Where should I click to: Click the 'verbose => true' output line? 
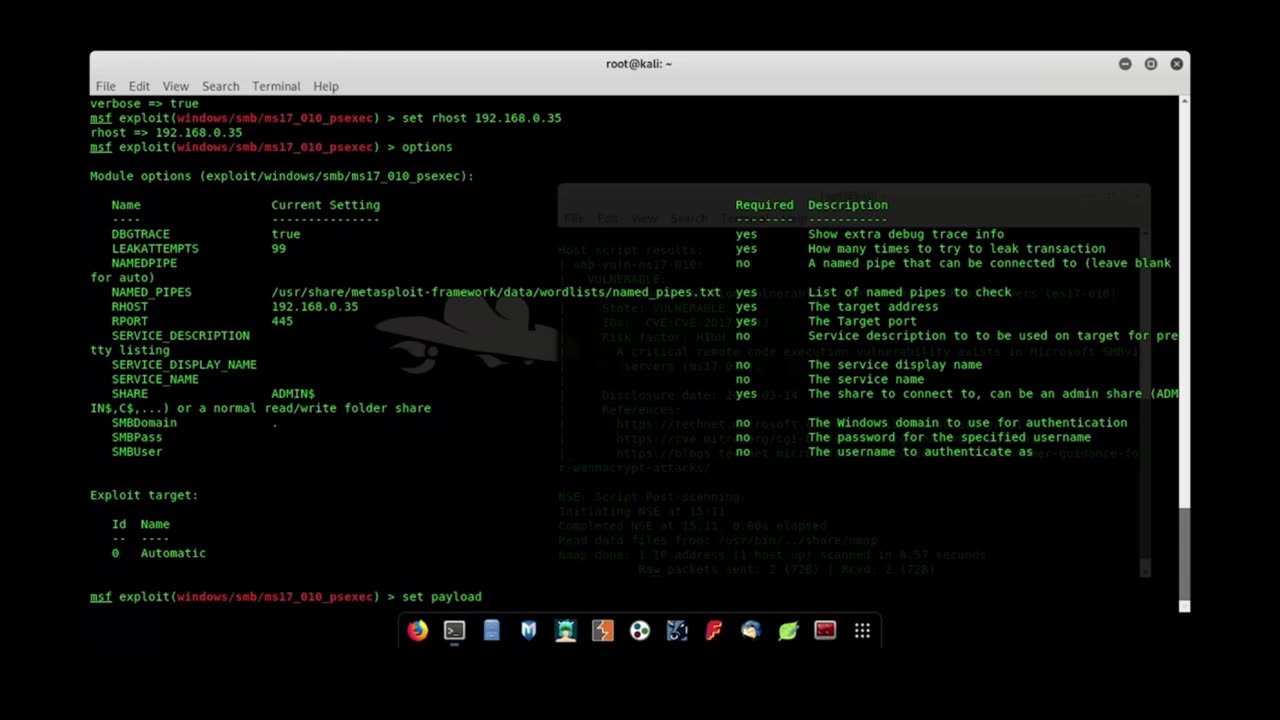coord(144,103)
